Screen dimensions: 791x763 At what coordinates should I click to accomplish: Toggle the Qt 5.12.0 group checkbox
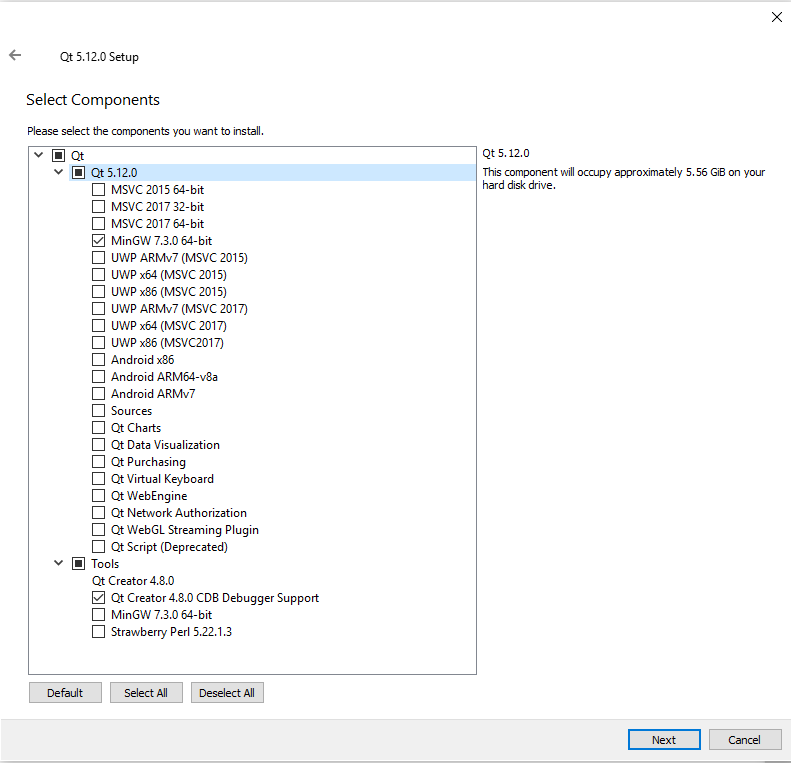pos(78,173)
